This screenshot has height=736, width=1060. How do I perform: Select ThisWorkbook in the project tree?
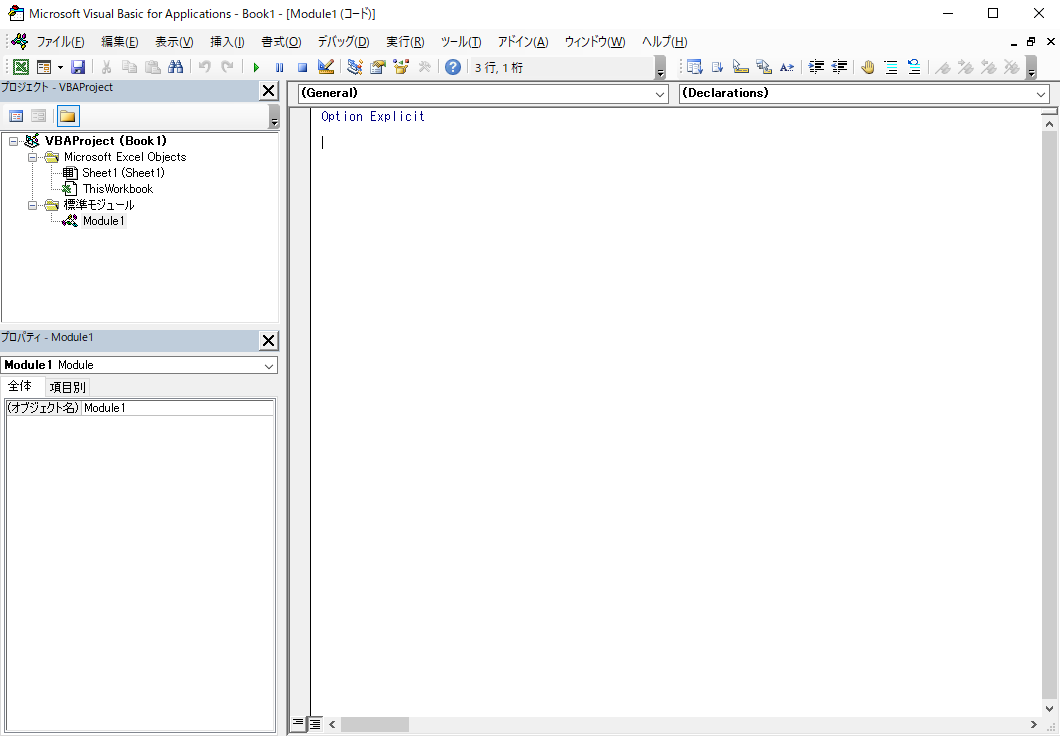[118, 189]
